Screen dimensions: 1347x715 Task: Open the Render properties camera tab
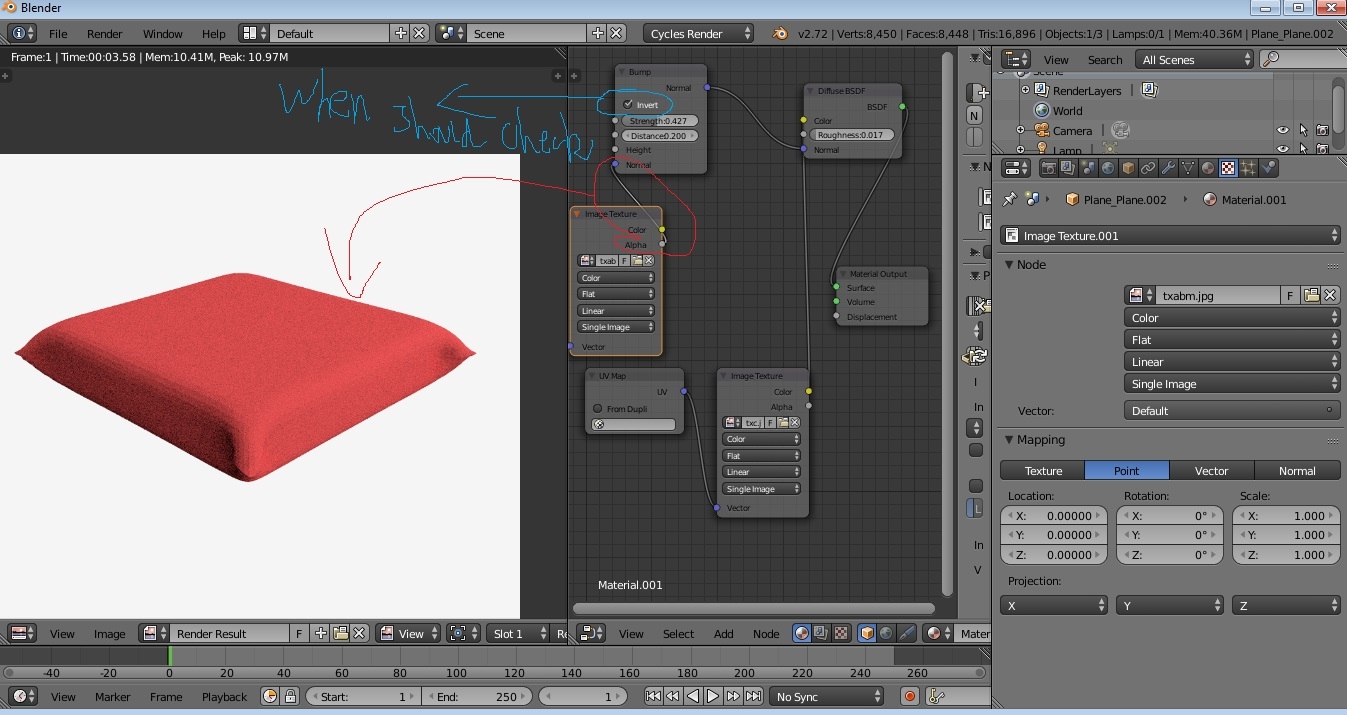click(x=1049, y=168)
